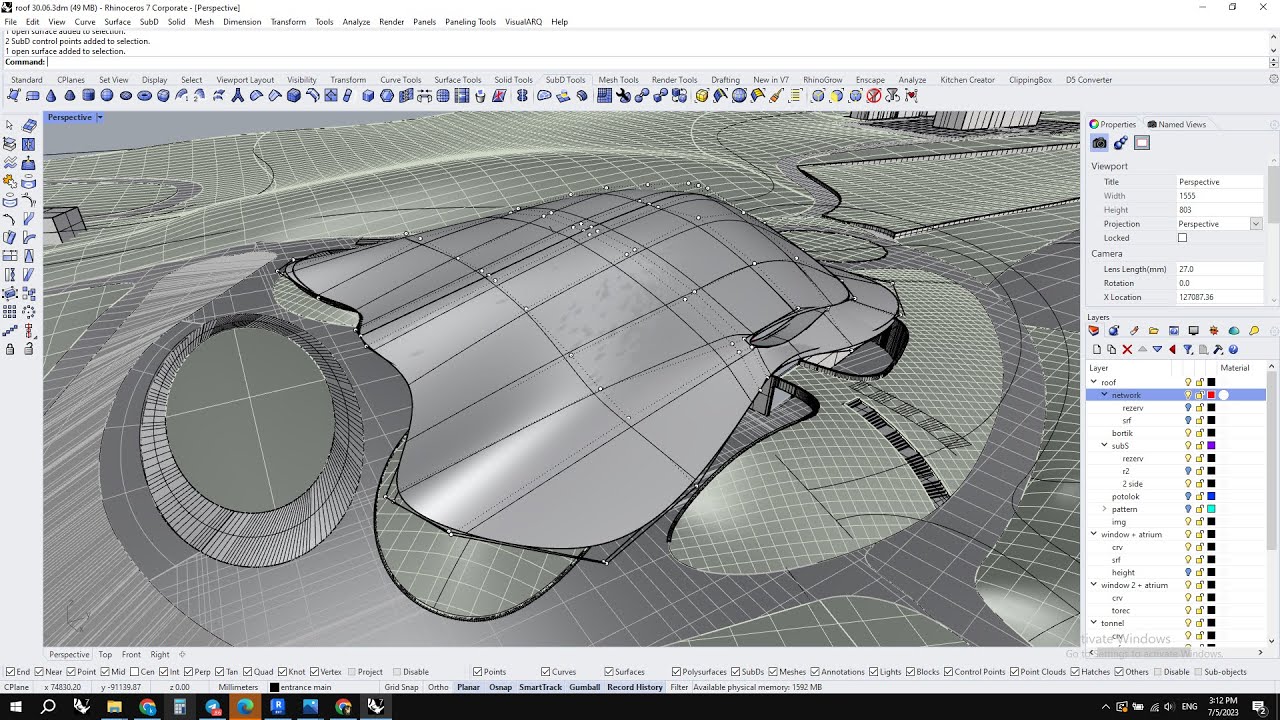This screenshot has height=720, width=1280.
Task: Click the purple color swatch of subS layer
Action: [1211, 446]
